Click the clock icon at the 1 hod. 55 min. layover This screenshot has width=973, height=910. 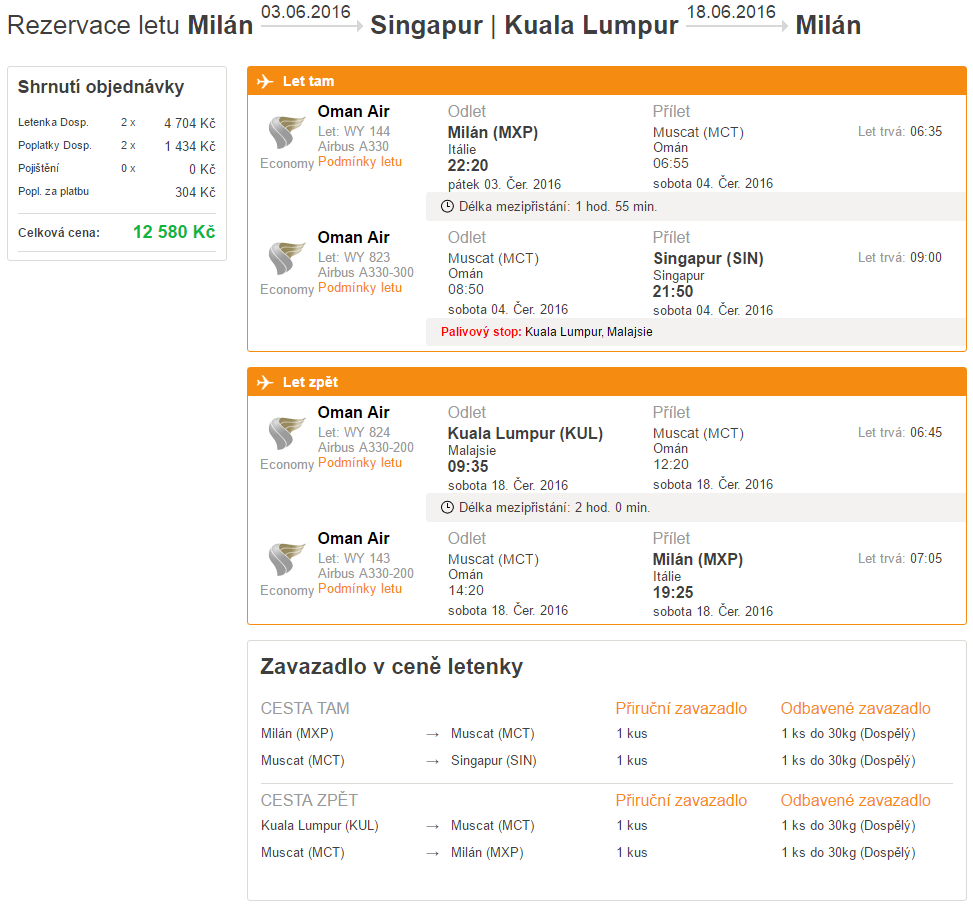pyautogui.click(x=447, y=207)
